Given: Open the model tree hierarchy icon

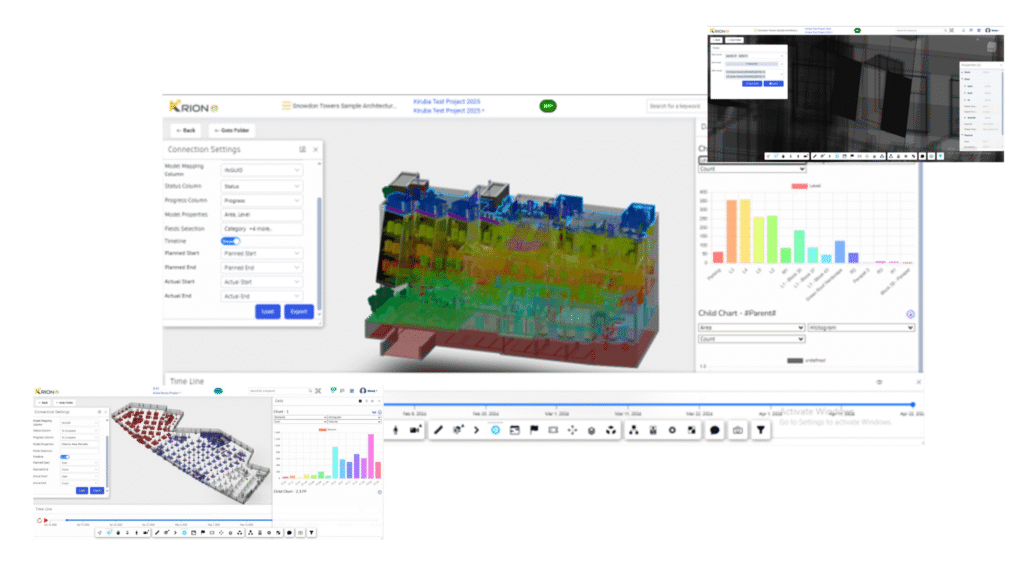Looking at the screenshot, I should (x=634, y=430).
